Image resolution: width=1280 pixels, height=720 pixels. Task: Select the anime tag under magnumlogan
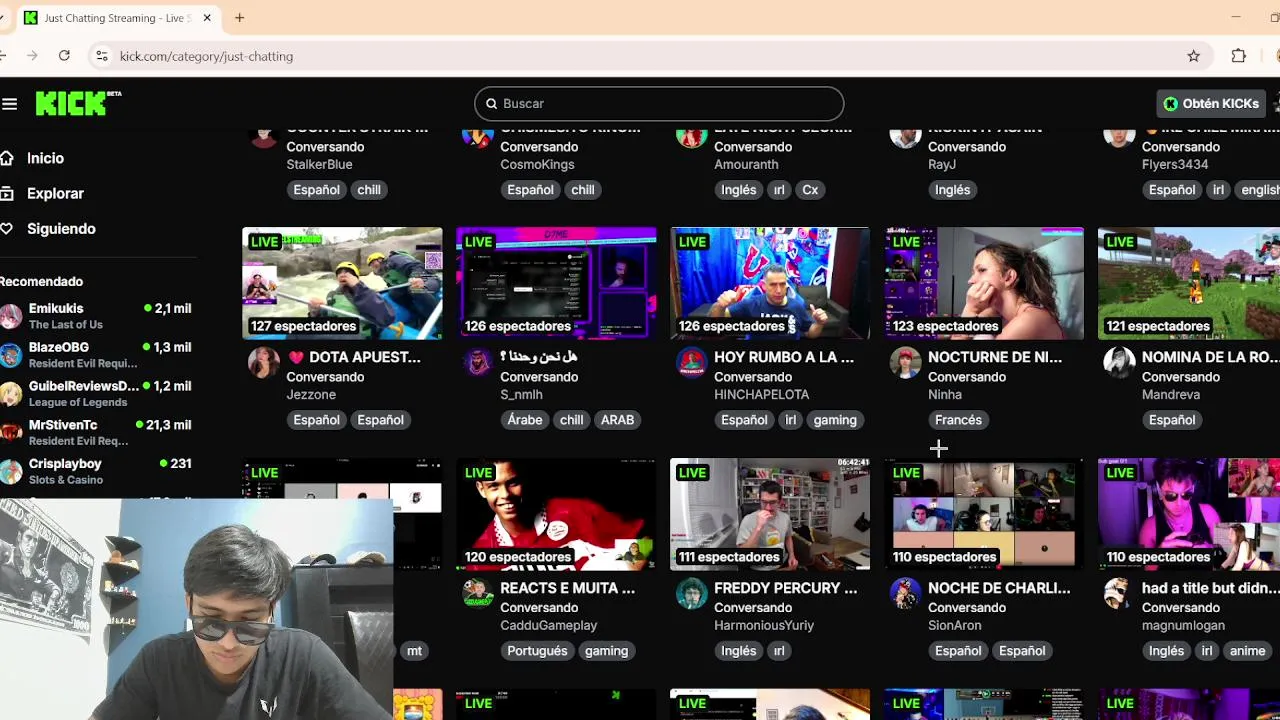1247,651
